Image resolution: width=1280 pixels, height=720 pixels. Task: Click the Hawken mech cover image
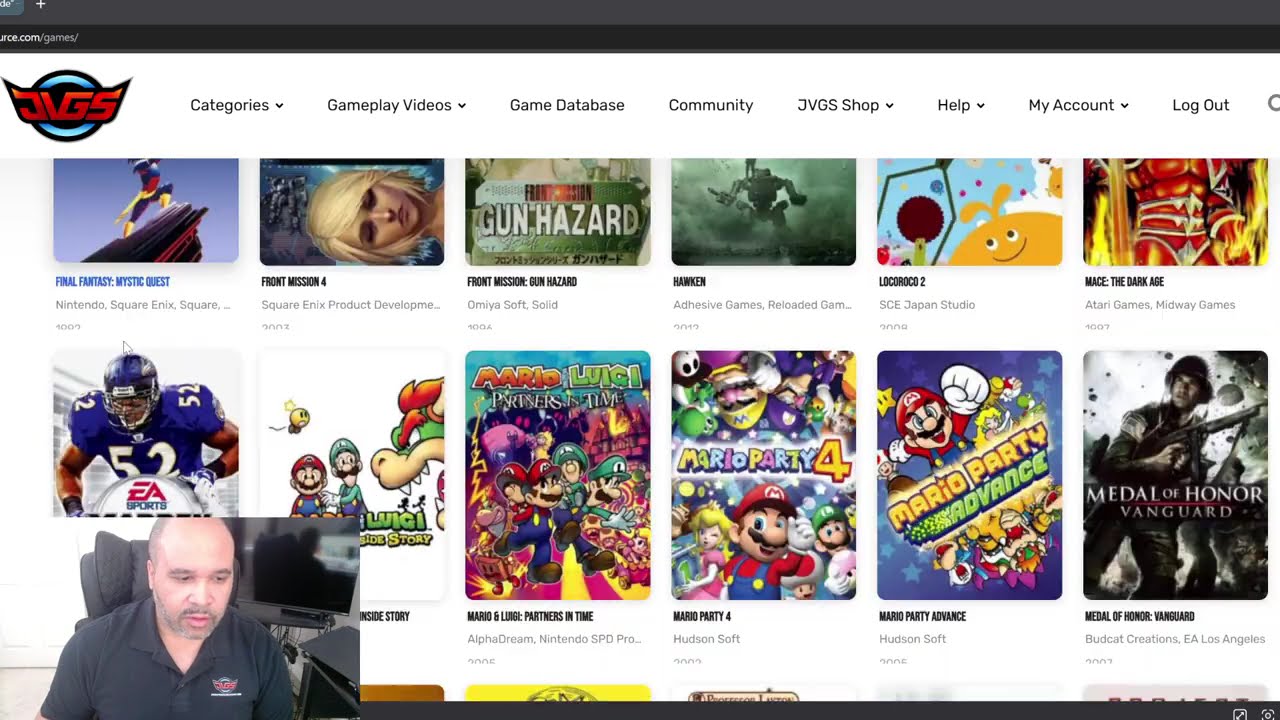(764, 211)
